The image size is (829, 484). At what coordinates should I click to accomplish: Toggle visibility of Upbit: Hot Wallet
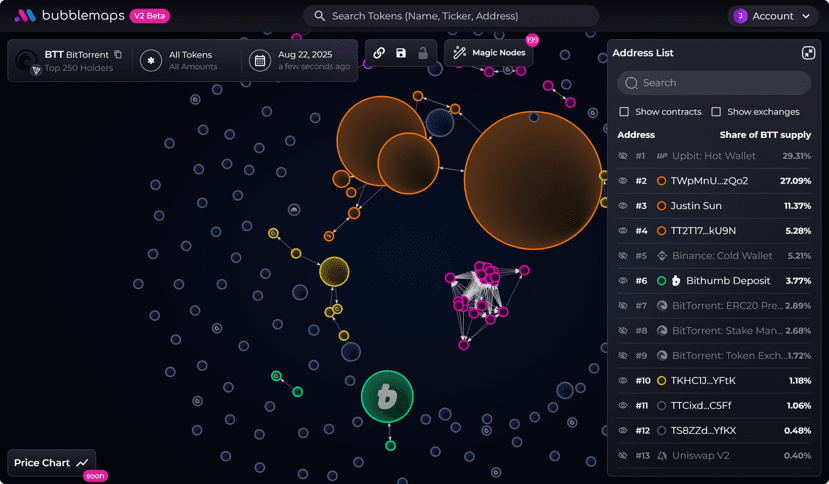pyautogui.click(x=623, y=156)
